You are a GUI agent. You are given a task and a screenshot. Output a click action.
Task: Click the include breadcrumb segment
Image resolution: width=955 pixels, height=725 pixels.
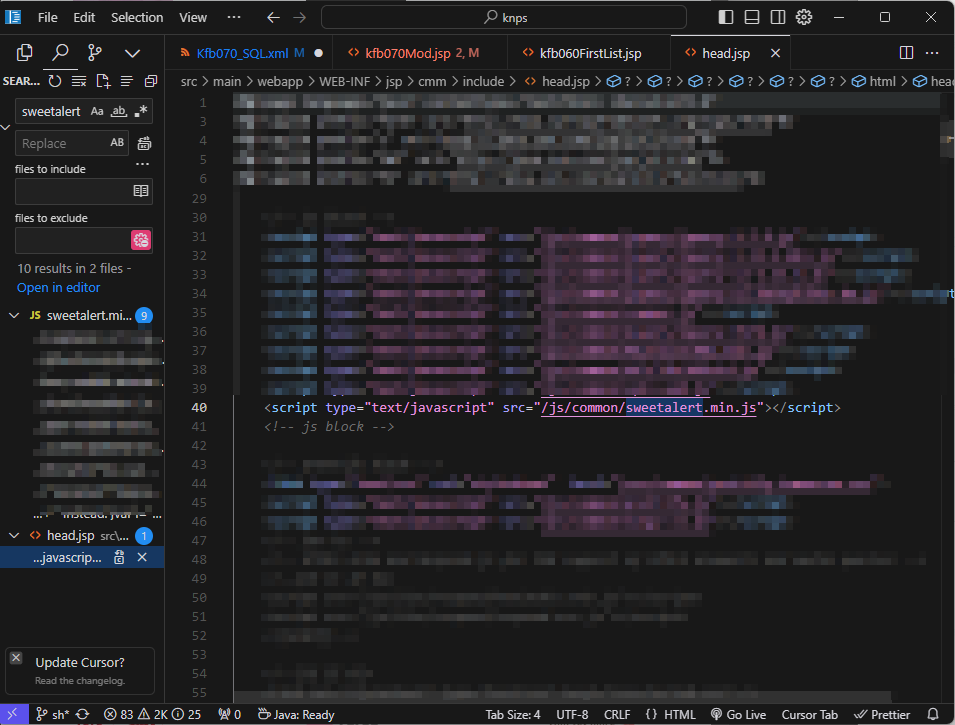coord(483,81)
